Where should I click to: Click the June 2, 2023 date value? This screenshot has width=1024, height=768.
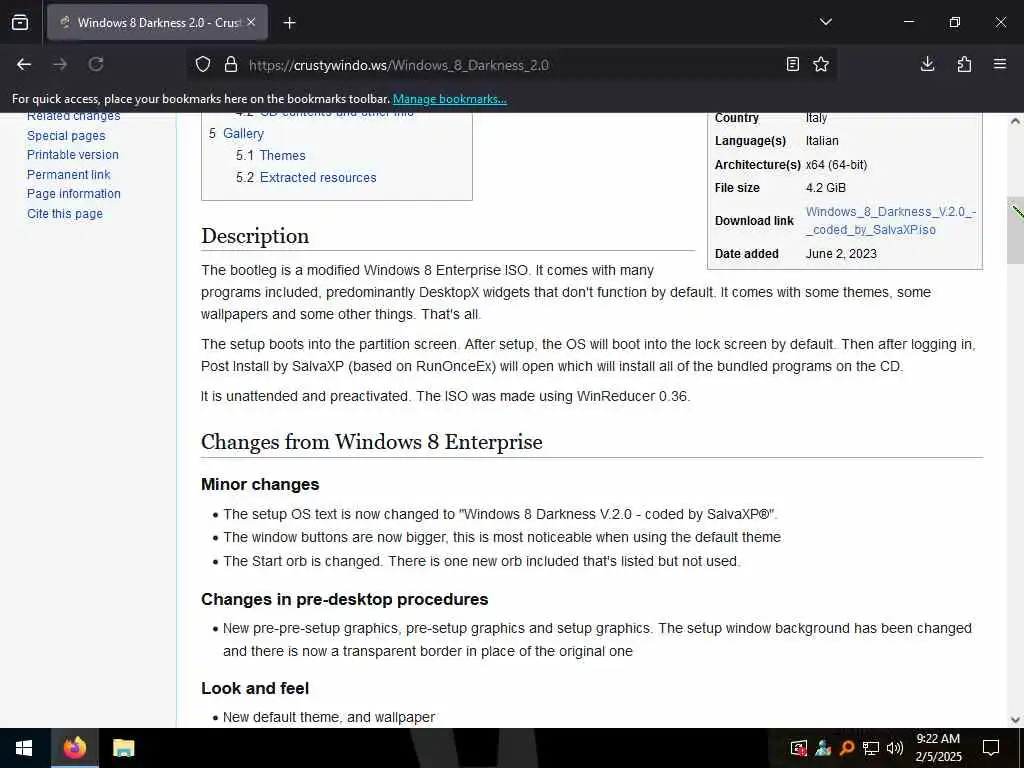coord(841,254)
